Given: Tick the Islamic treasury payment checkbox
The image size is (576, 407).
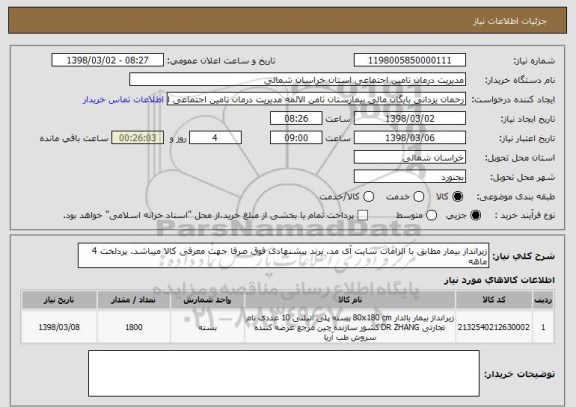Looking at the screenshot, I should pos(363,216).
